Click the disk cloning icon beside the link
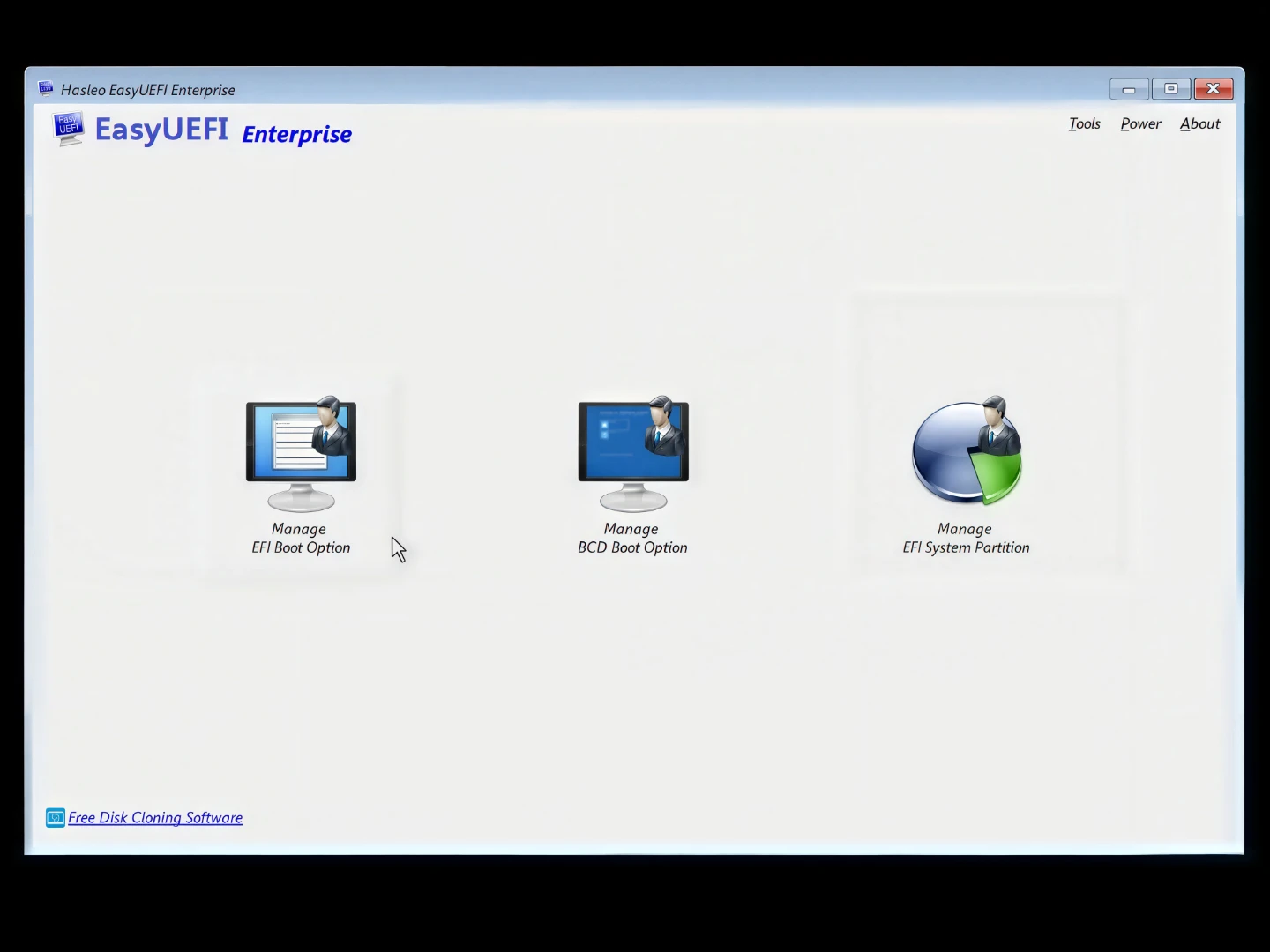Image resolution: width=1270 pixels, height=952 pixels. coord(56,818)
